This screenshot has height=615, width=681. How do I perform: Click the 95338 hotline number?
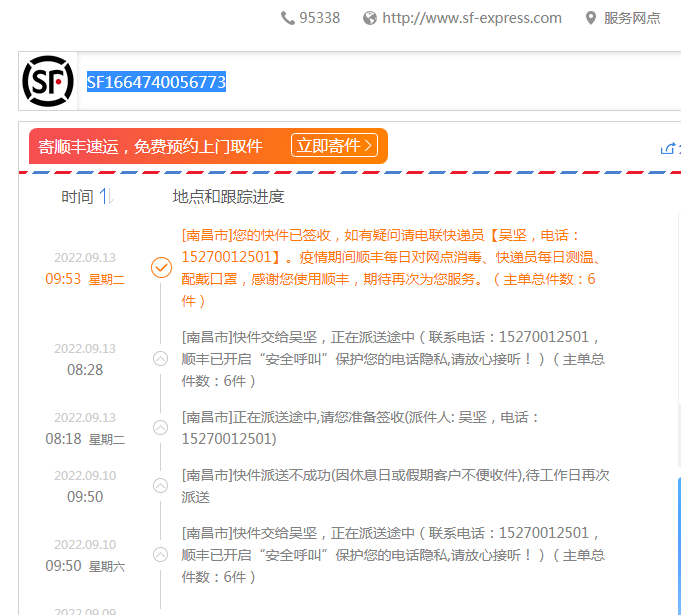coord(319,18)
